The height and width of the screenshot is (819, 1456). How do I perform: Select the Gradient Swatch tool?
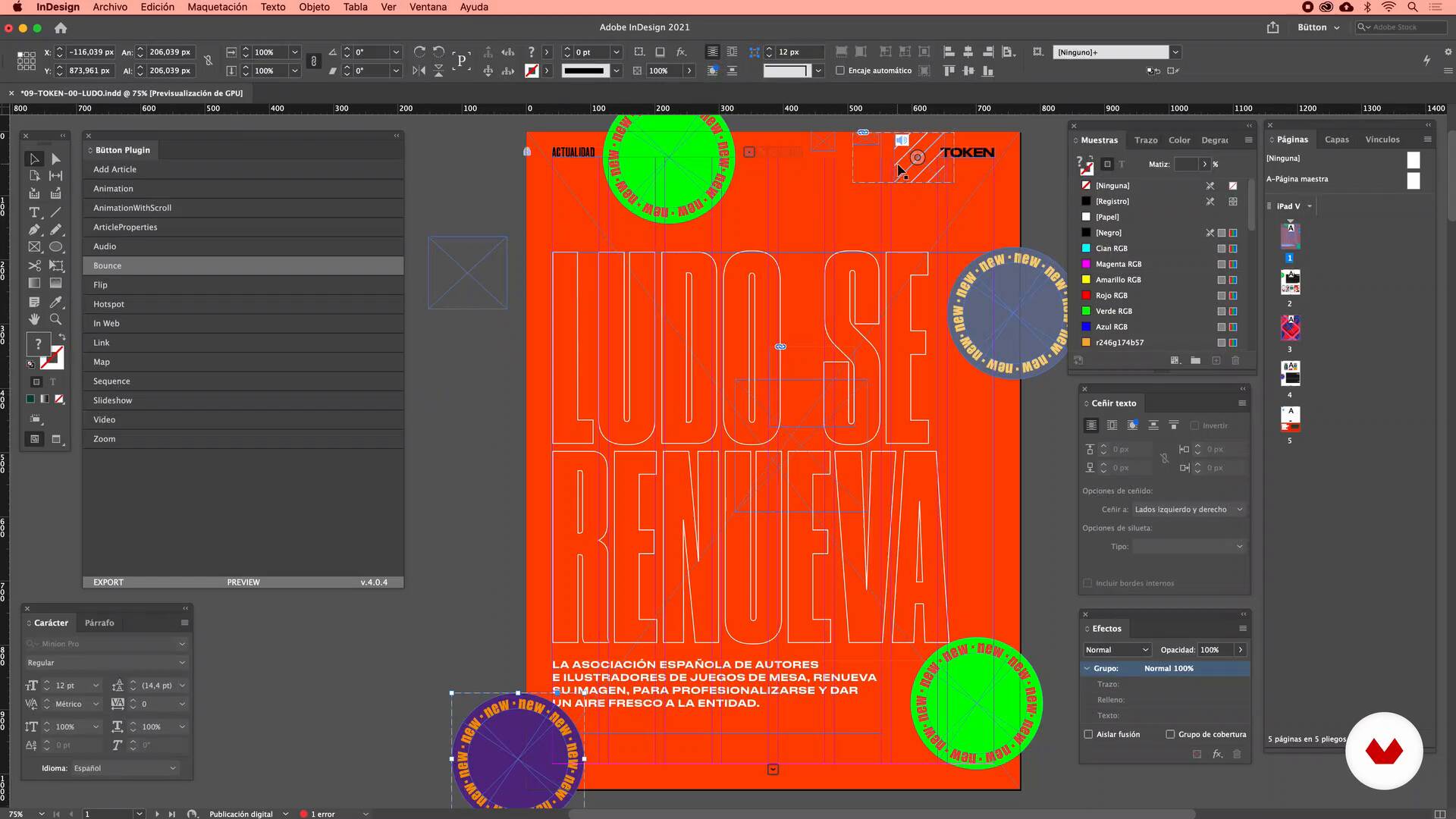pos(34,283)
